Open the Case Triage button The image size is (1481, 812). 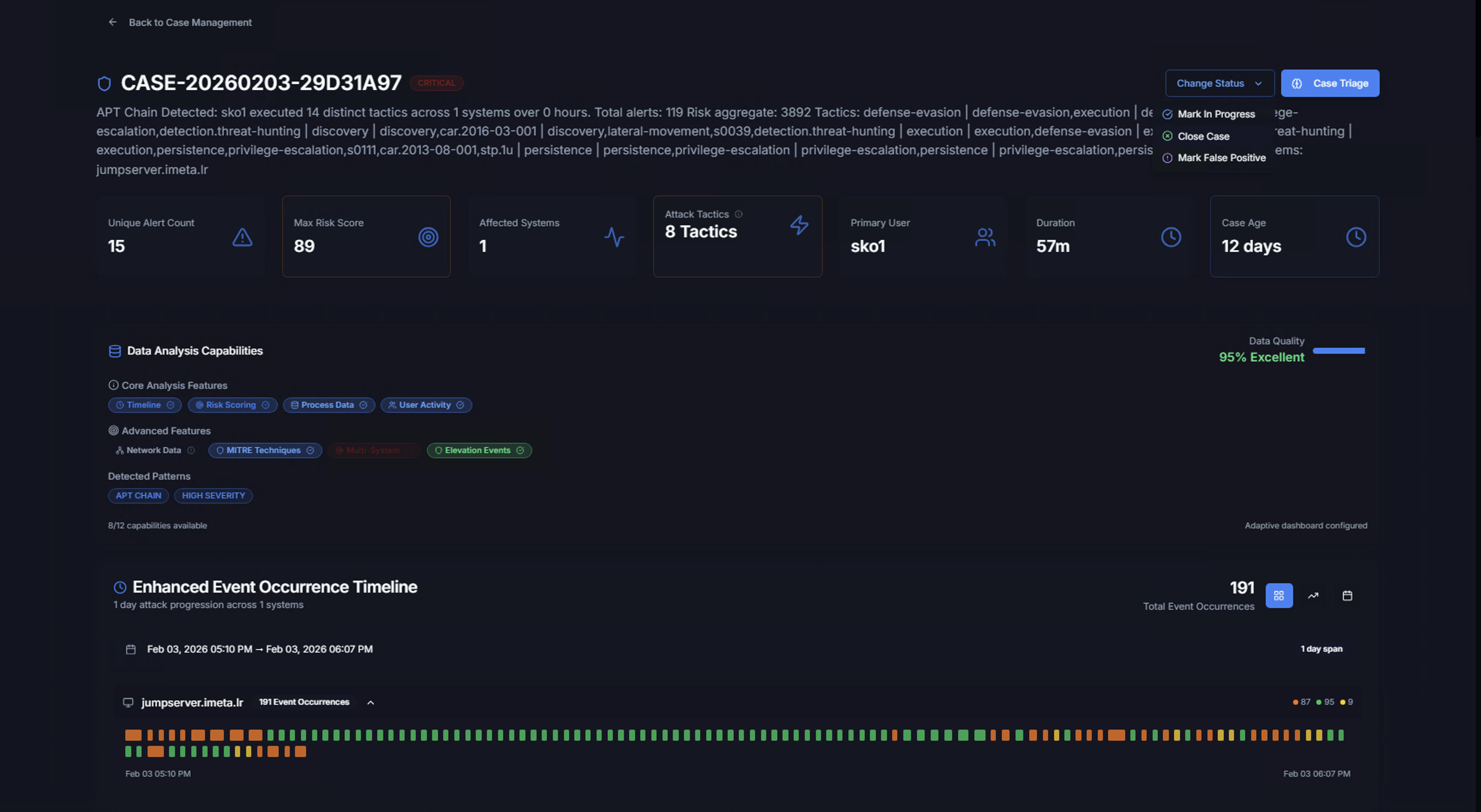click(1329, 84)
